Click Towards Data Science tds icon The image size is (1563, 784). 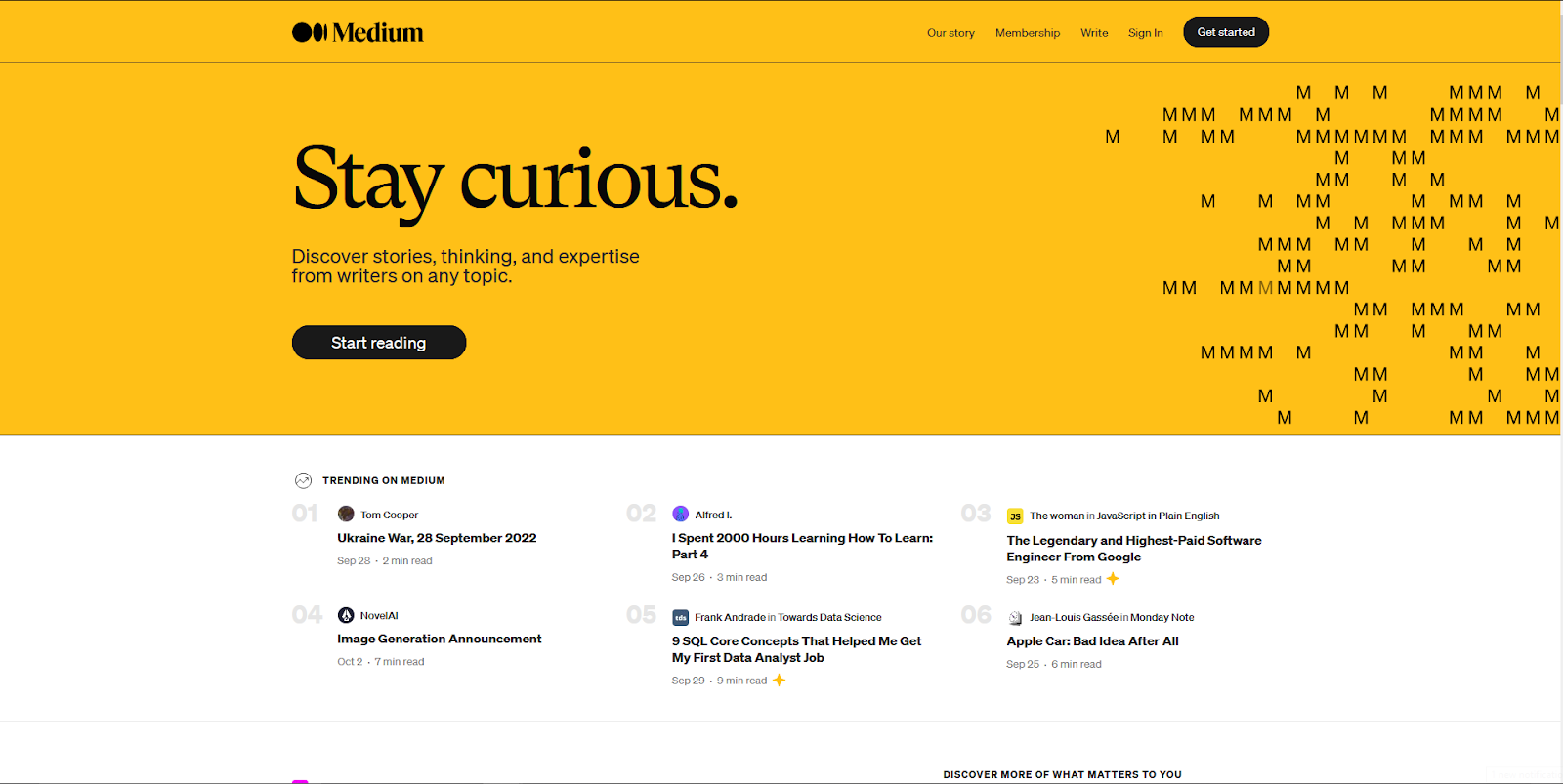680,617
